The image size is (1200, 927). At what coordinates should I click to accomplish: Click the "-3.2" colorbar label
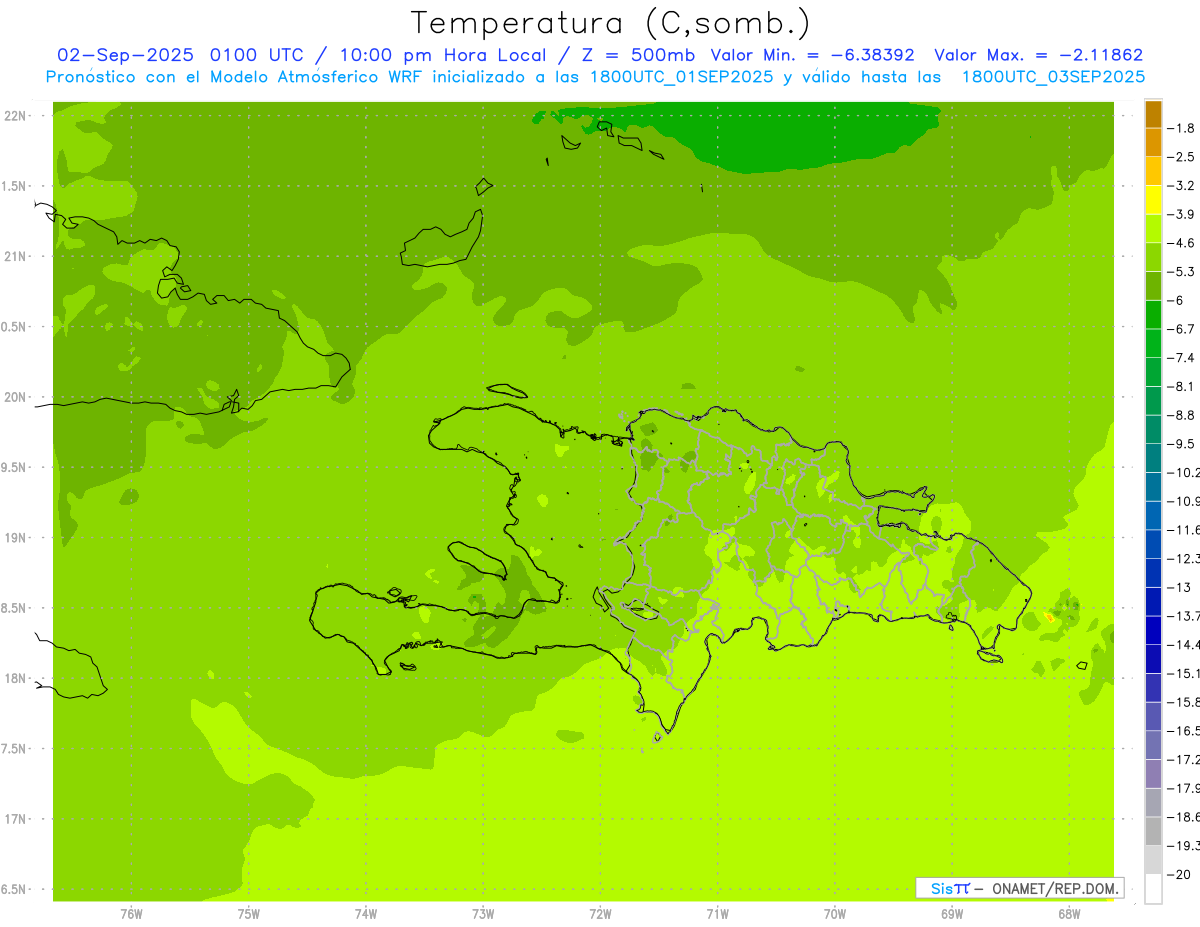pyautogui.click(x=1182, y=186)
